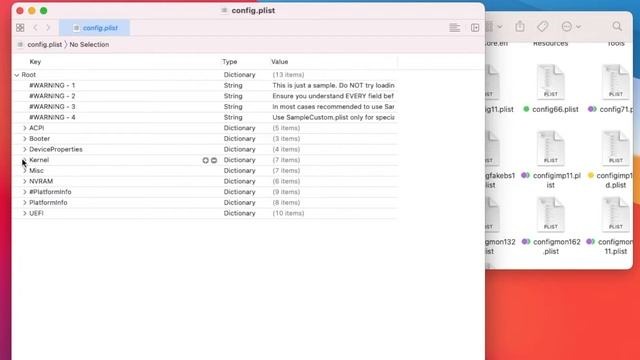Click the Share icon in the Finder window
Viewport: 640px width, 360px height.
(x=520, y=27)
